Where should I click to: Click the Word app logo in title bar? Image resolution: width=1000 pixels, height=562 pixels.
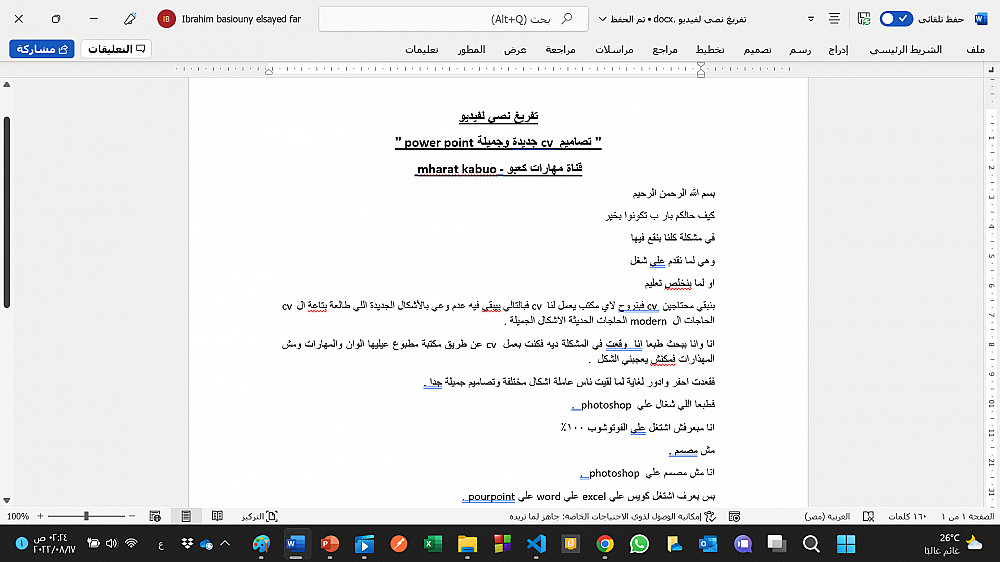[981, 19]
